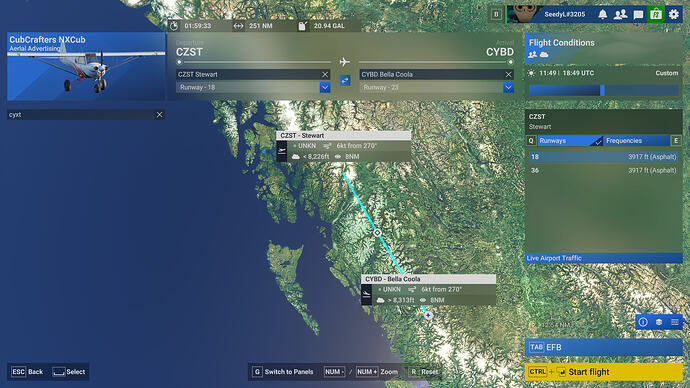
Task: Zoom out with NUM - button
Action: 334,372
